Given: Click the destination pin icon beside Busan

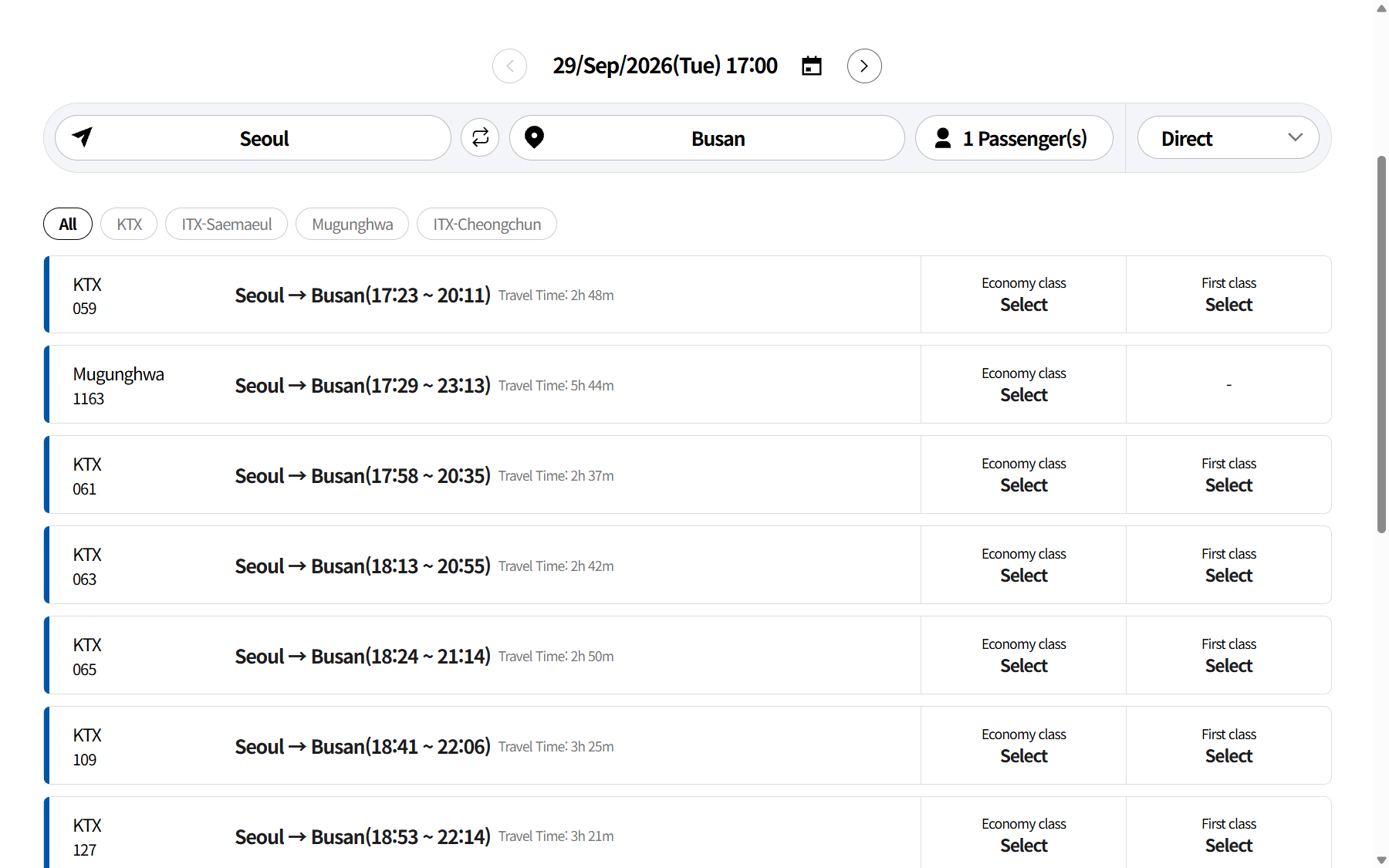Looking at the screenshot, I should pos(534,137).
